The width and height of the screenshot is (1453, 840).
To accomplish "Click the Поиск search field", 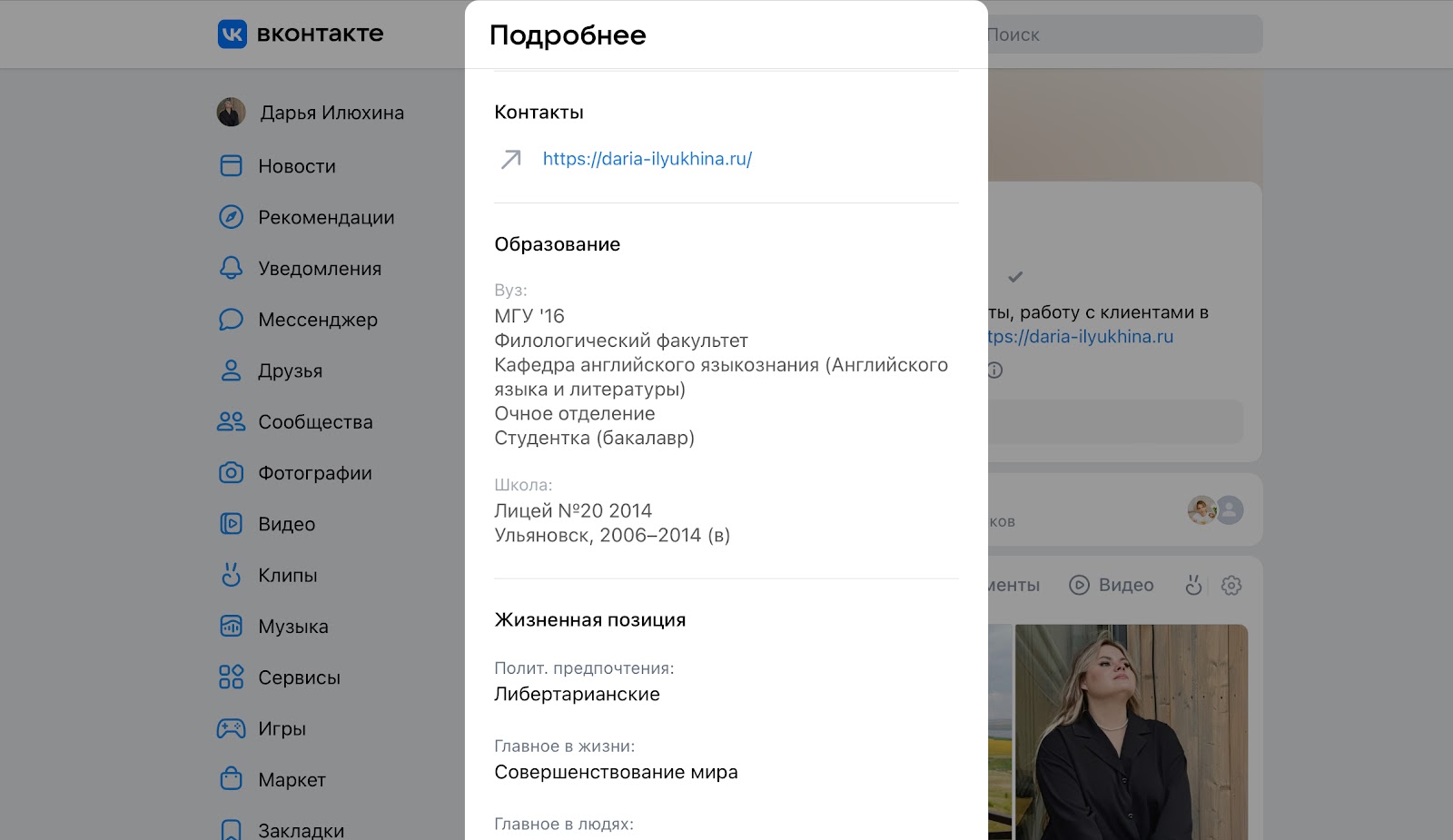I will point(1117,34).
